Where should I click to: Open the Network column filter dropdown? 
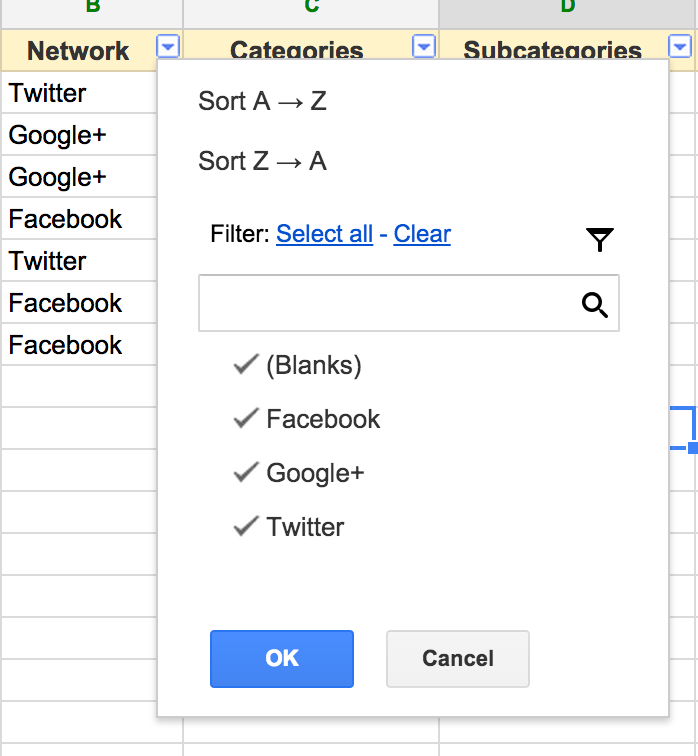[x=168, y=46]
